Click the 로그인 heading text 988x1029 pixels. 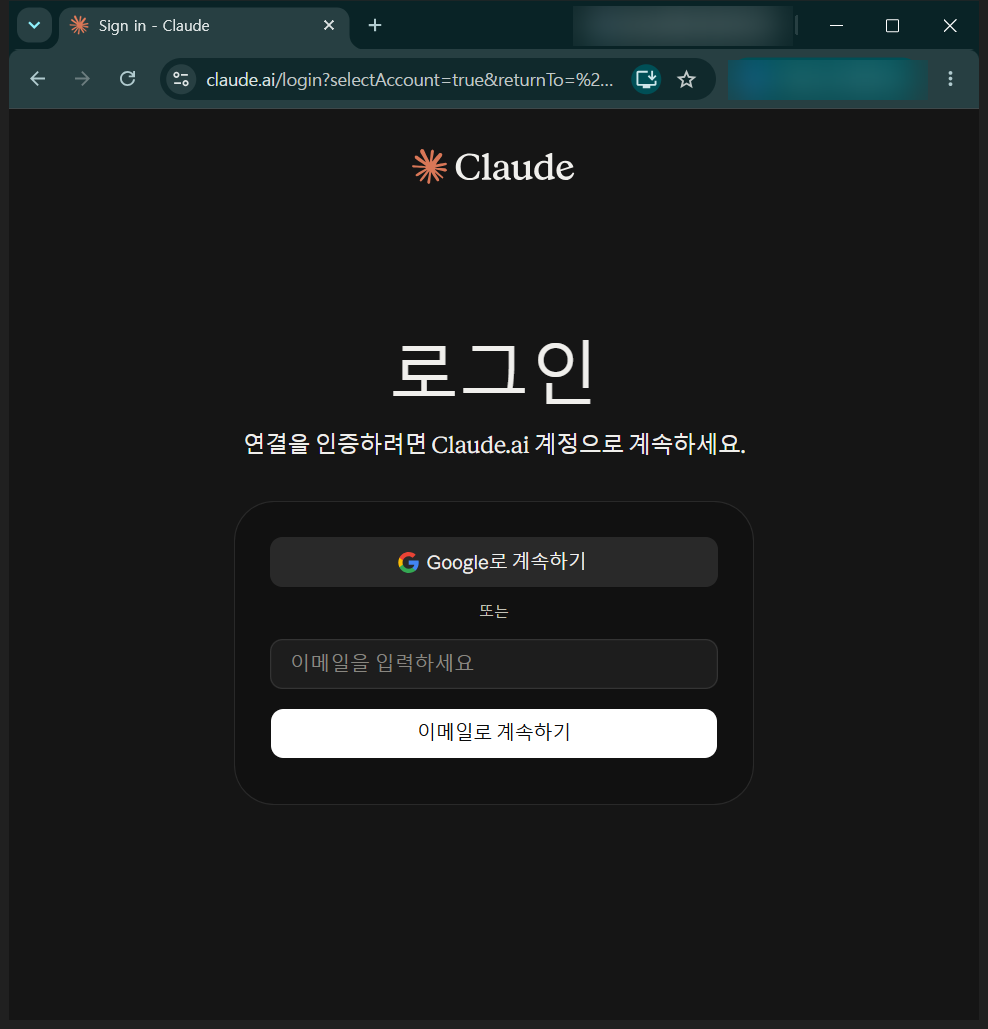tap(493, 371)
